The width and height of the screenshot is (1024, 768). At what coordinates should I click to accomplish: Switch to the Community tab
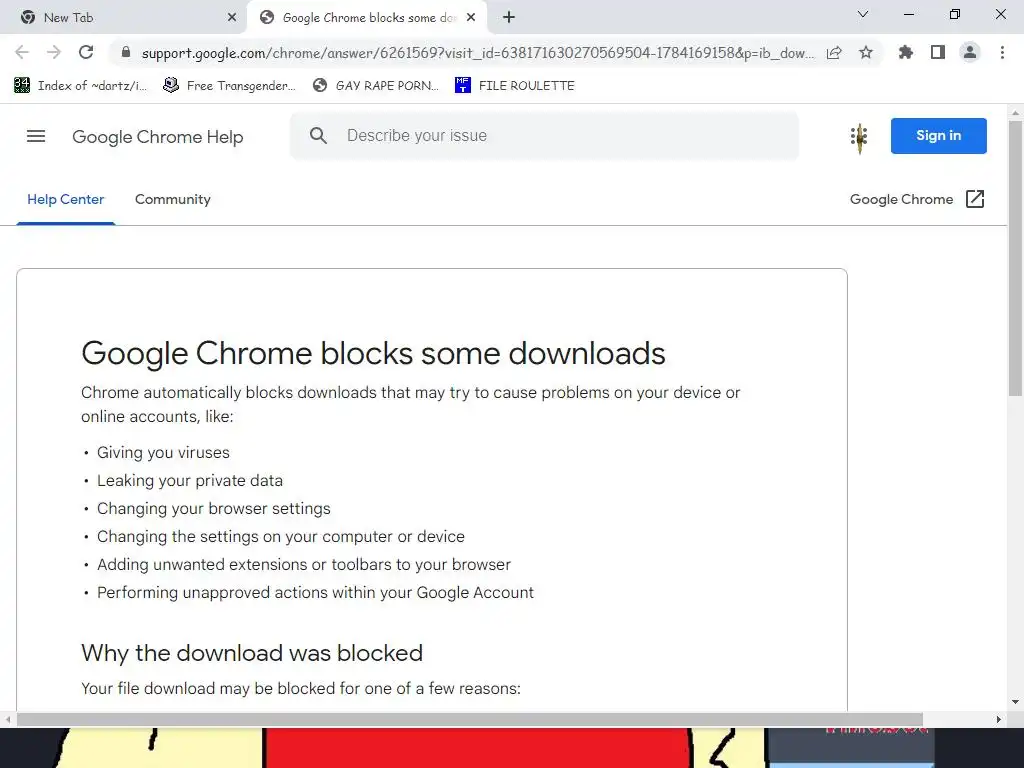point(172,199)
